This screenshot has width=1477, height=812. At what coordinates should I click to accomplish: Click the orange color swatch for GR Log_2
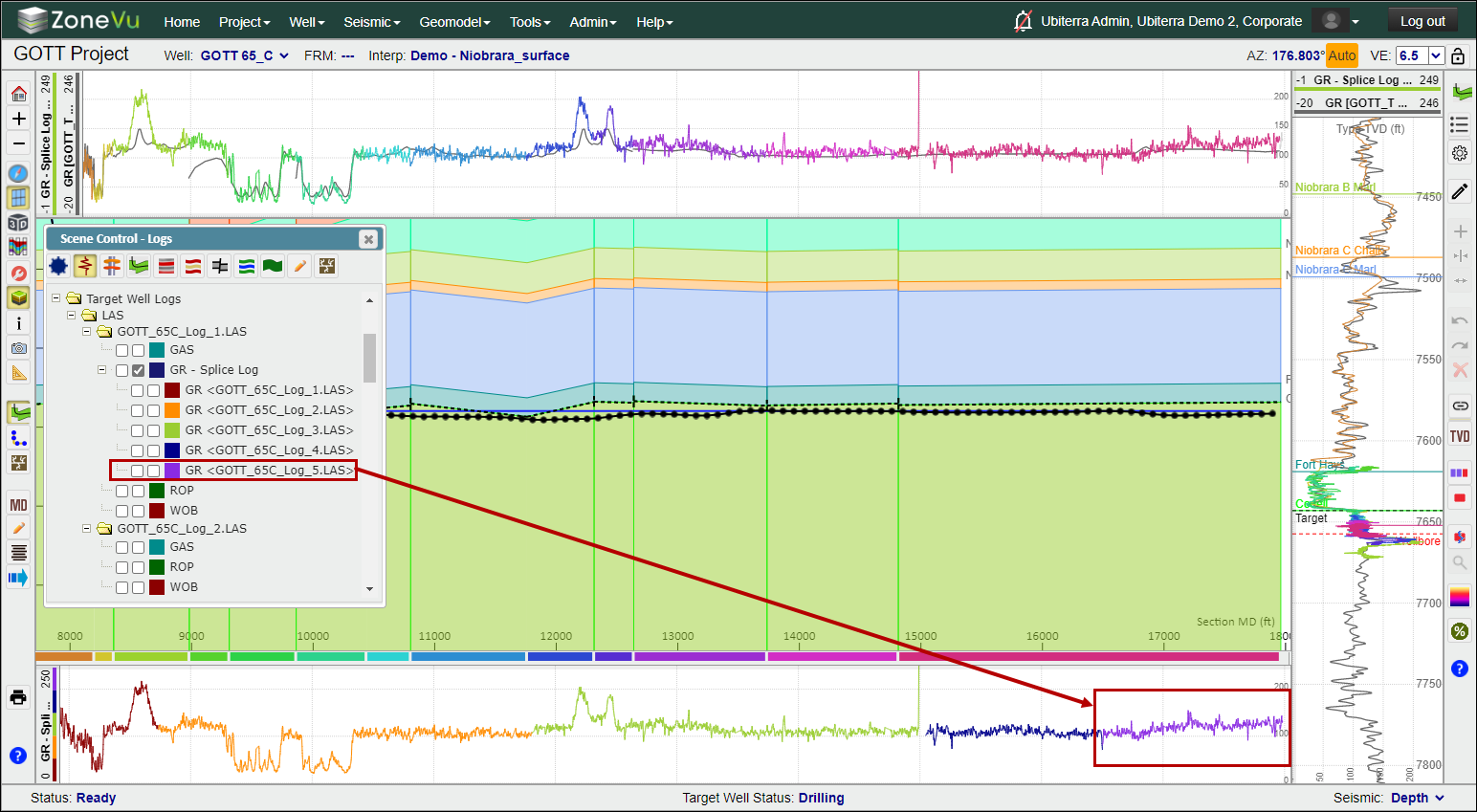point(172,410)
